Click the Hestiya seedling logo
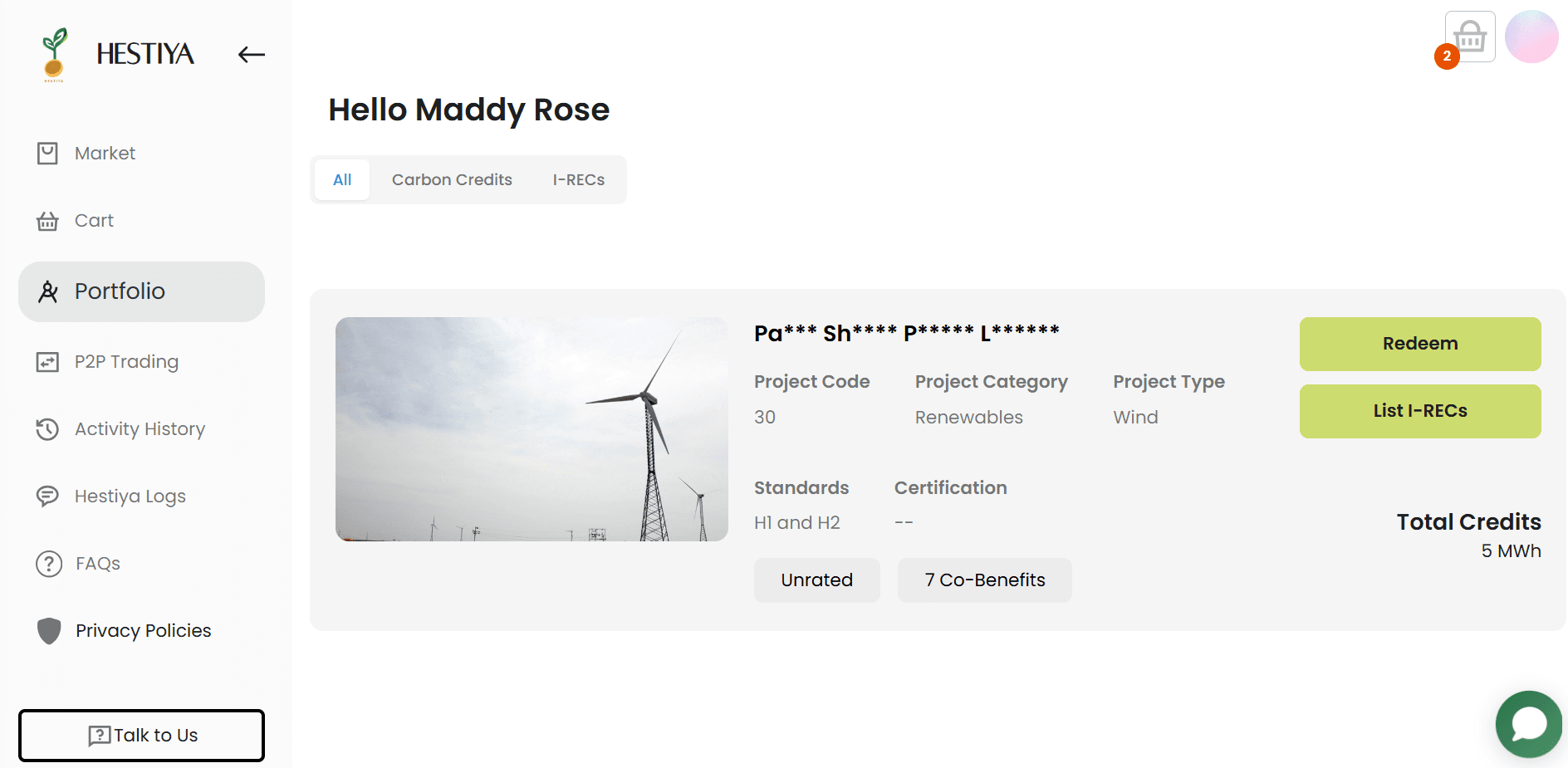The width and height of the screenshot is (1568, 768). click(51, 53)
